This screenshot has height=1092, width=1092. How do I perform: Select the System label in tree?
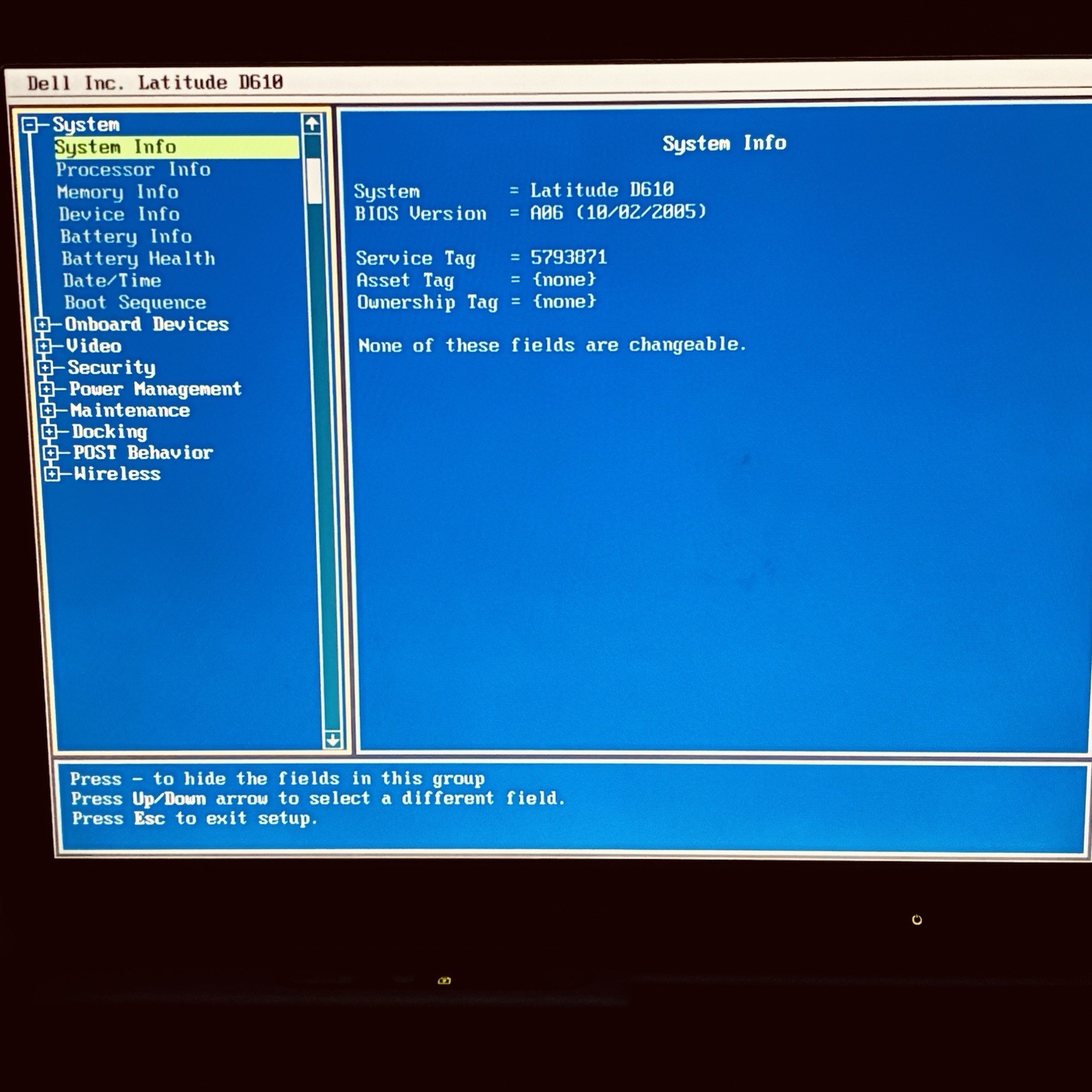click(x=86, y=124)
